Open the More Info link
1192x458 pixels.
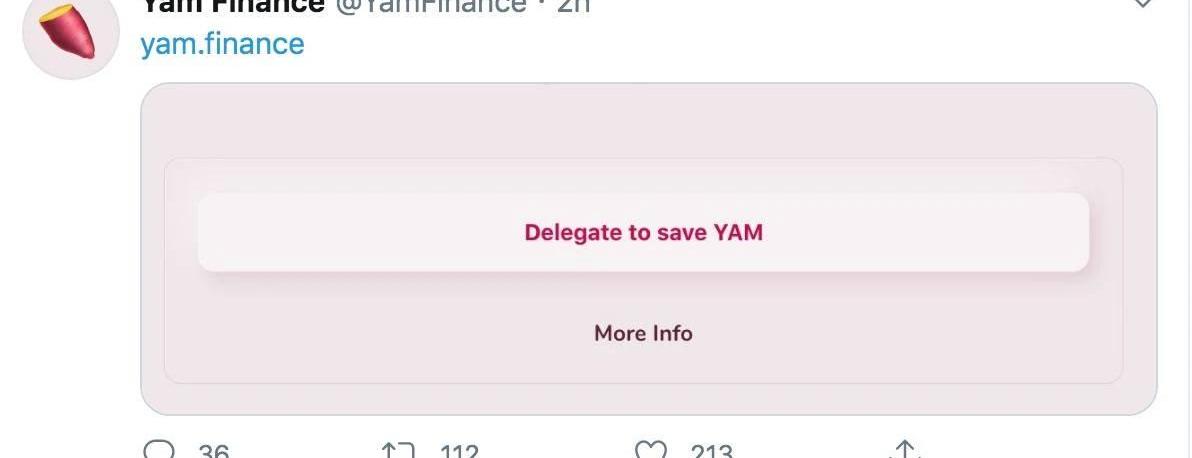(643, 333)
